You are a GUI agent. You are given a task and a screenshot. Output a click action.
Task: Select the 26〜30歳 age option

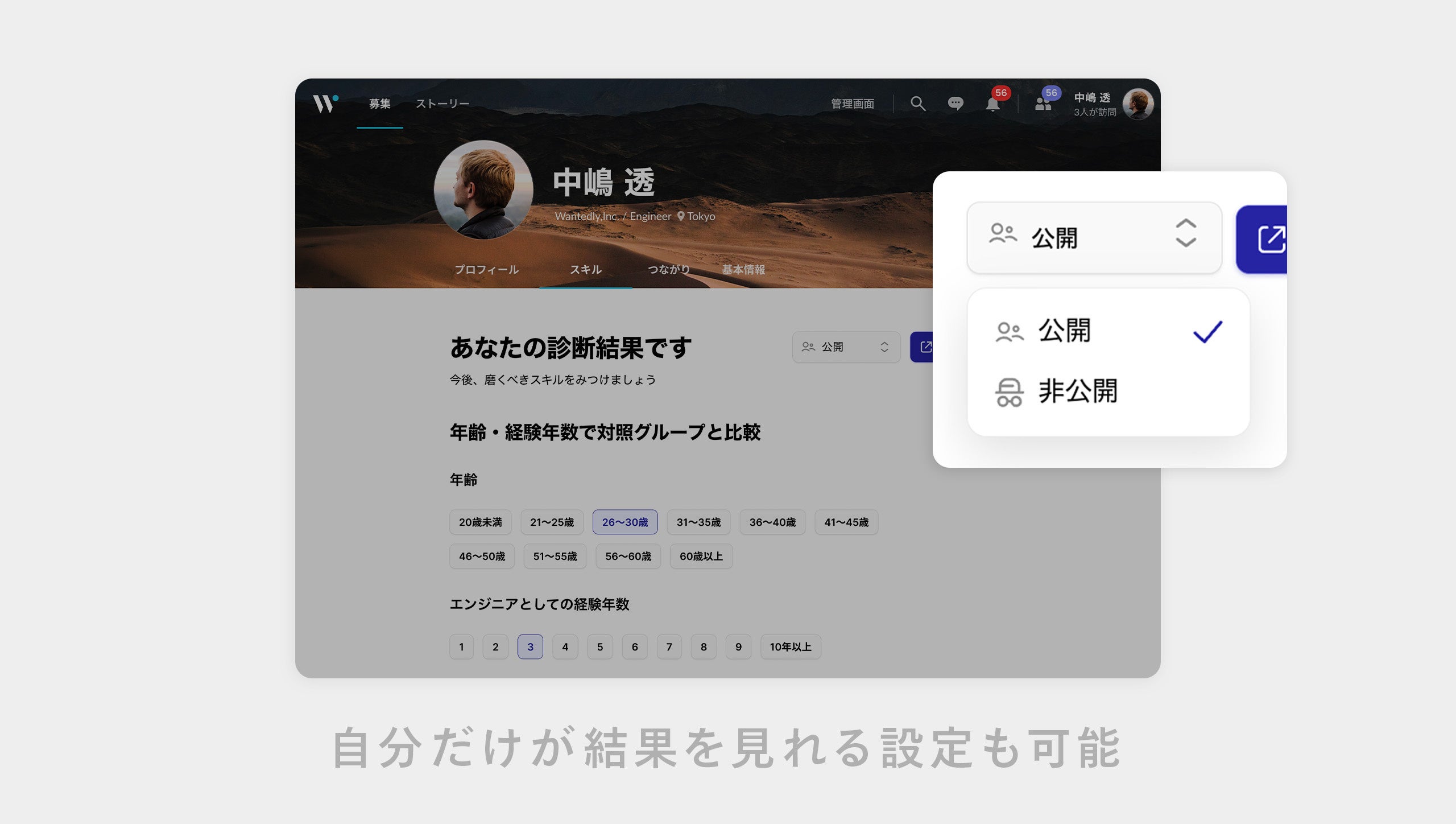coord(624,522)
